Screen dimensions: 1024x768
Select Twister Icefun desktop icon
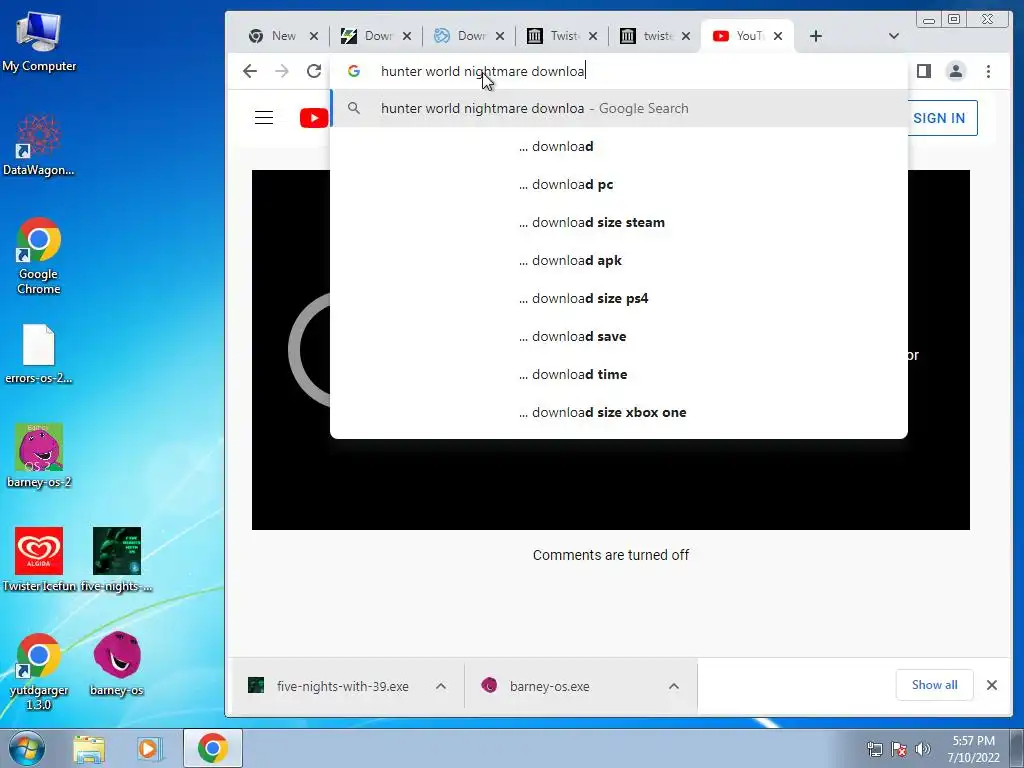(x=39, y=559)
